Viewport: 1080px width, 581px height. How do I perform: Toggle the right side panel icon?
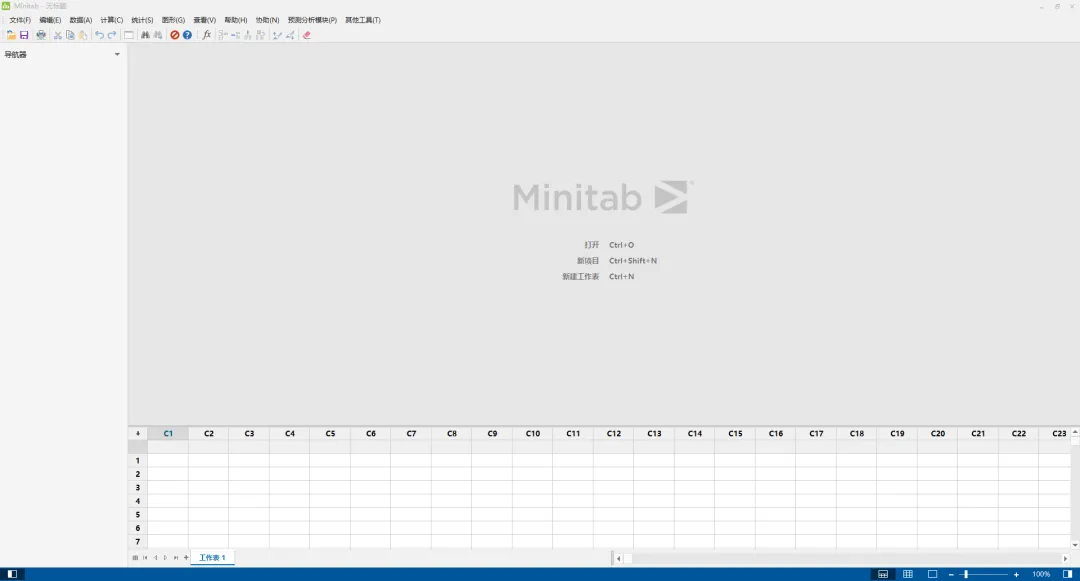pyautogui.click(x=1068, y=574)
